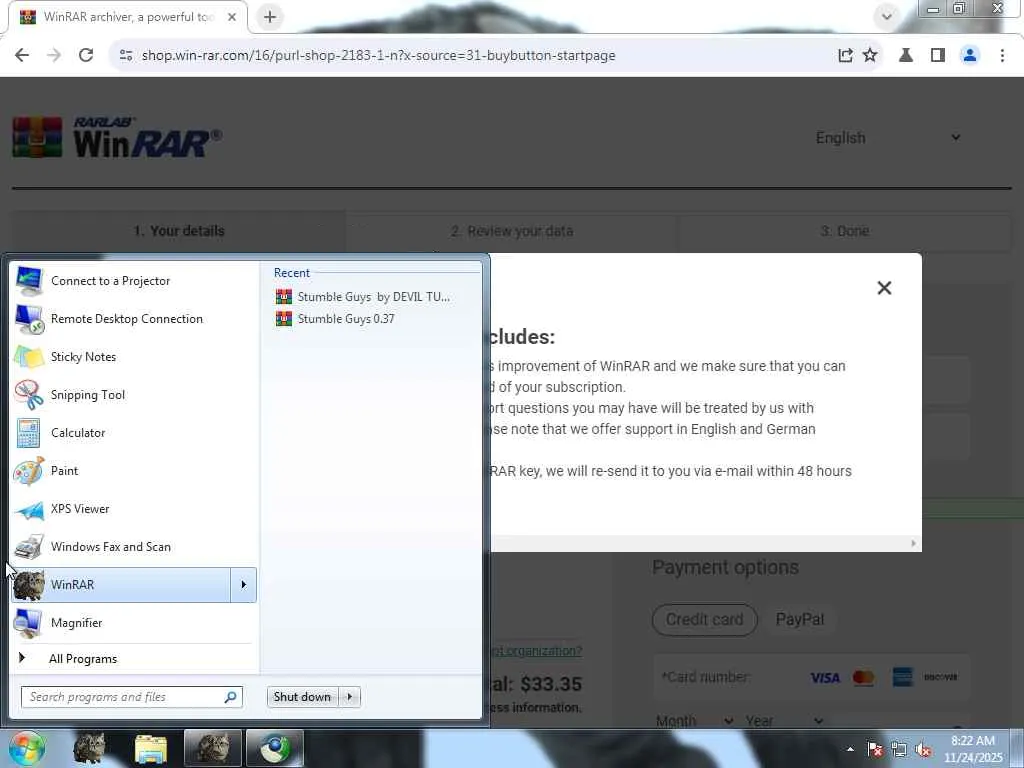Image resolution: width=1024 pixels, height=768 pixels.
Task: Open Windows Explorer from taskbar
Action: 151,748
